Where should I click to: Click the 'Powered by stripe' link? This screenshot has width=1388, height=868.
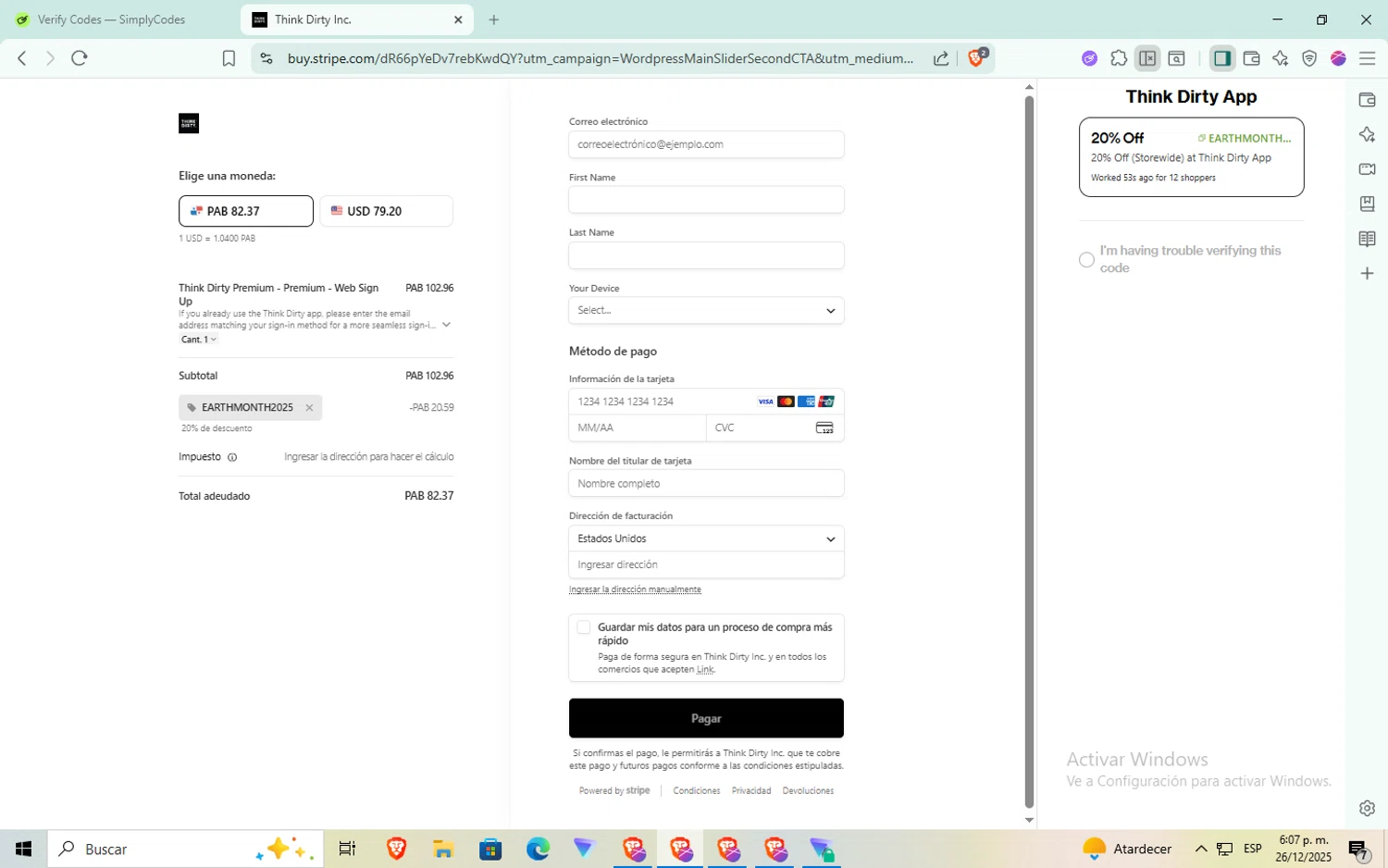coord(614,791)
